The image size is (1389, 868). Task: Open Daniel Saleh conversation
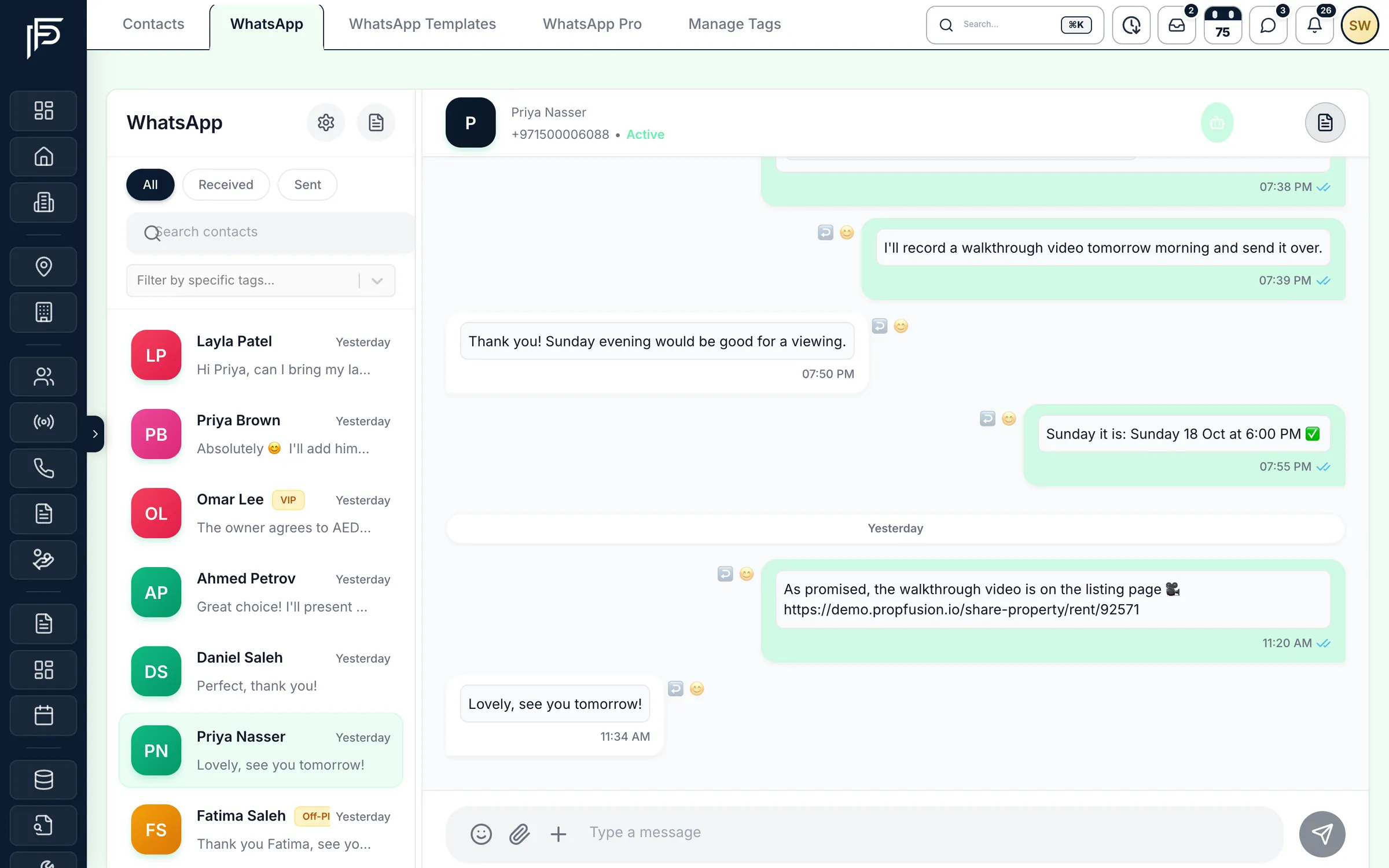(261, 671)
